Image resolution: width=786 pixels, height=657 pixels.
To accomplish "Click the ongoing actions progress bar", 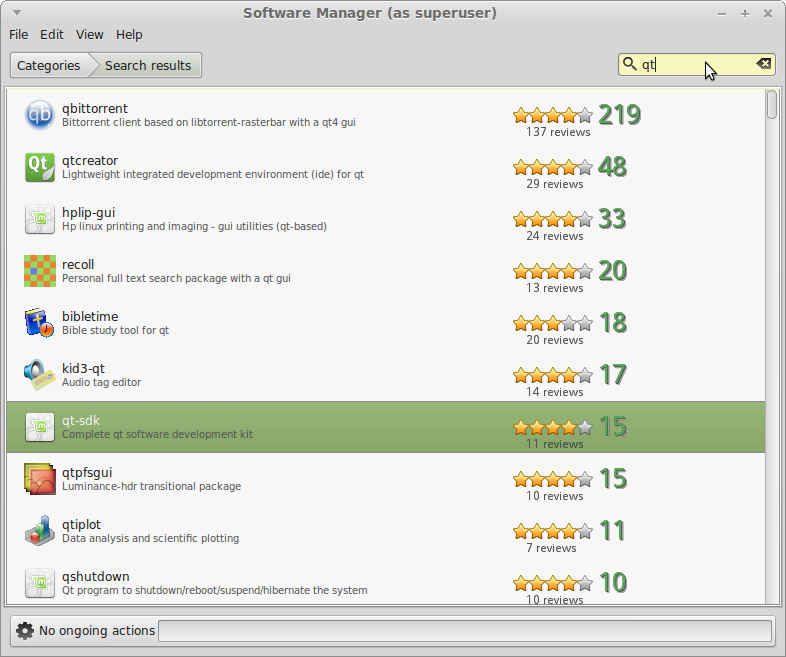I will 465,630.
